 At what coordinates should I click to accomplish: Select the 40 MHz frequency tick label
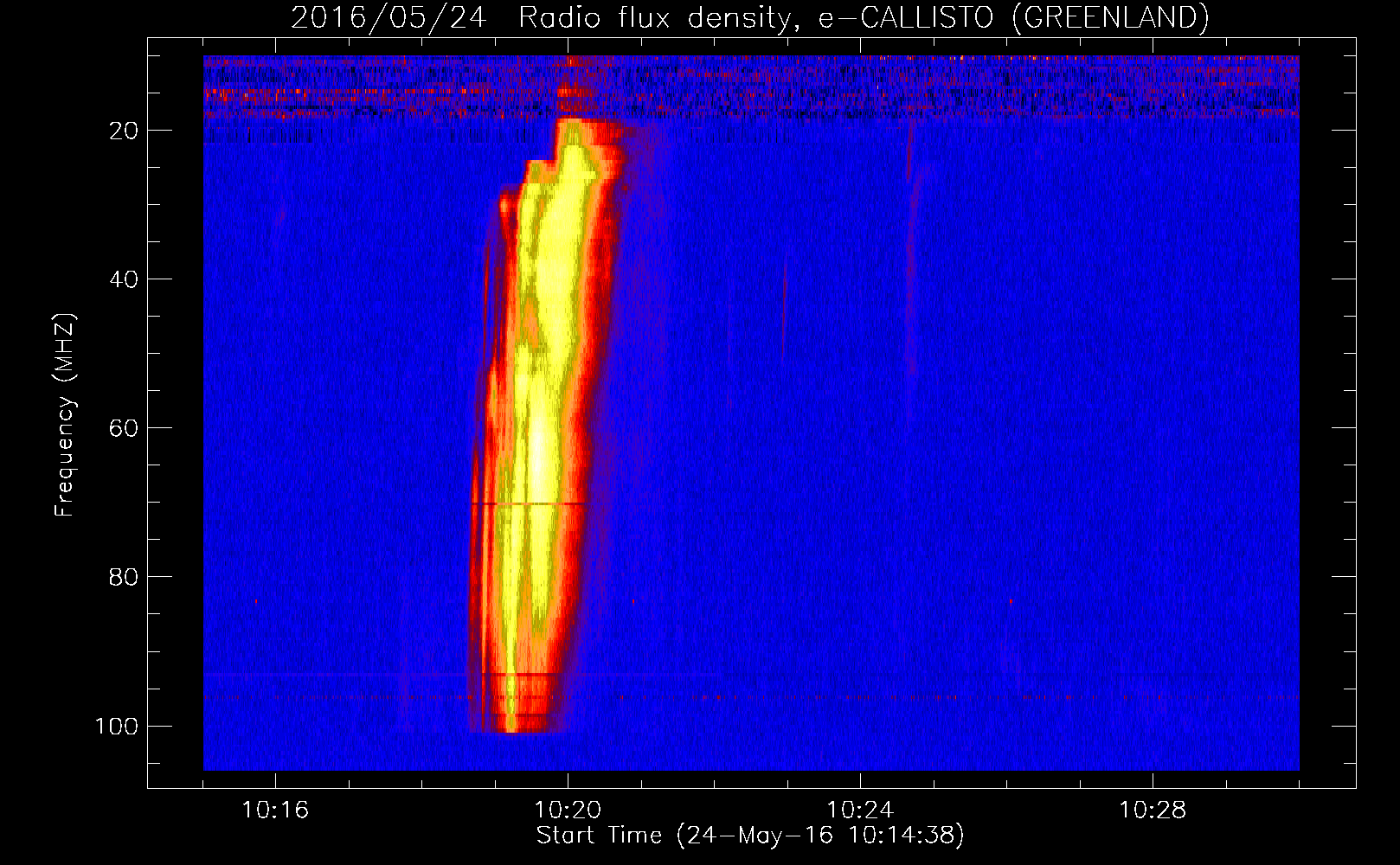pyautogui.click(x=124, y=279)
